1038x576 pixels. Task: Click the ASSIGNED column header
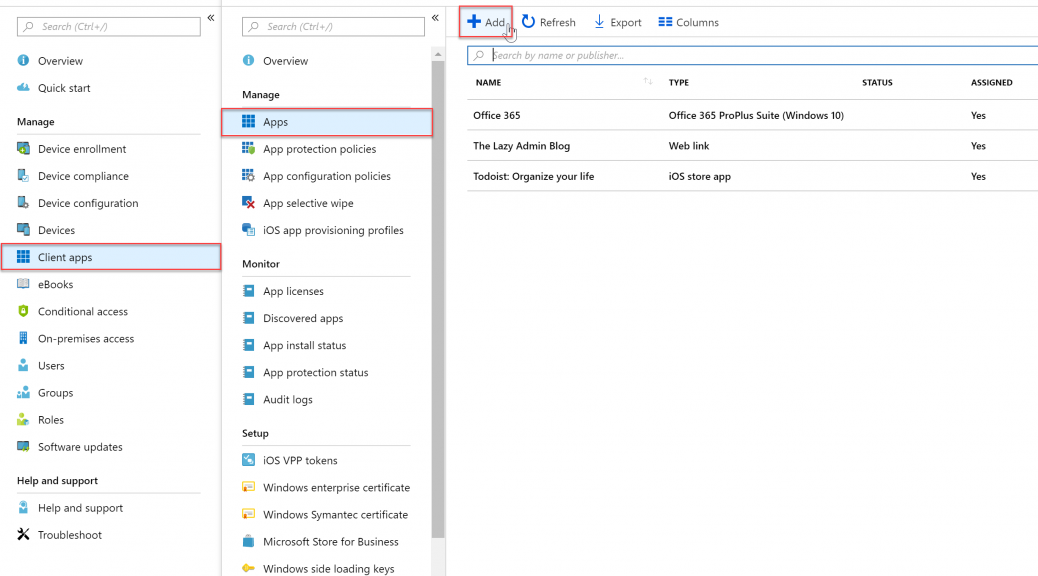992,83
